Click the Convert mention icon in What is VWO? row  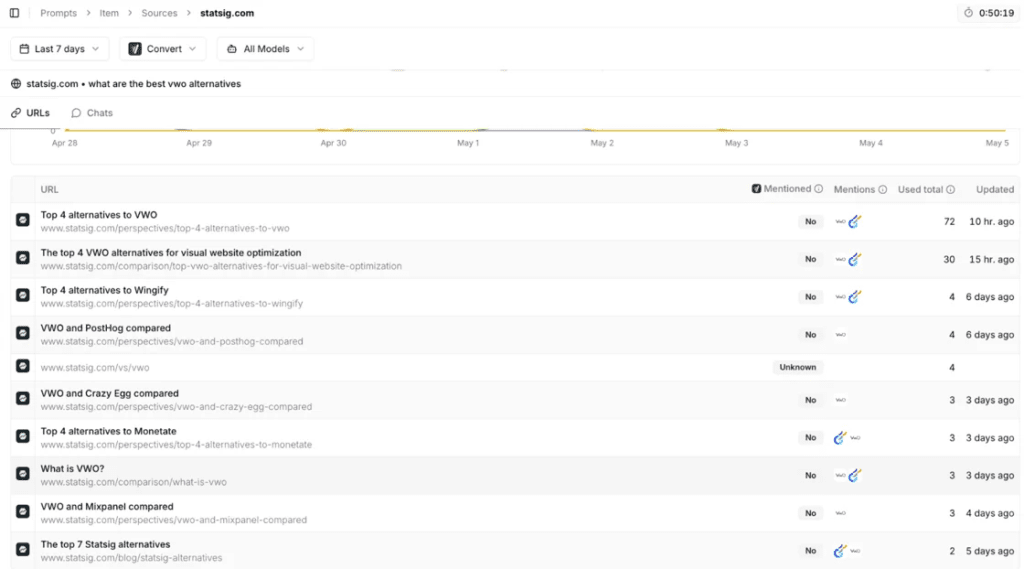[855, 475]
